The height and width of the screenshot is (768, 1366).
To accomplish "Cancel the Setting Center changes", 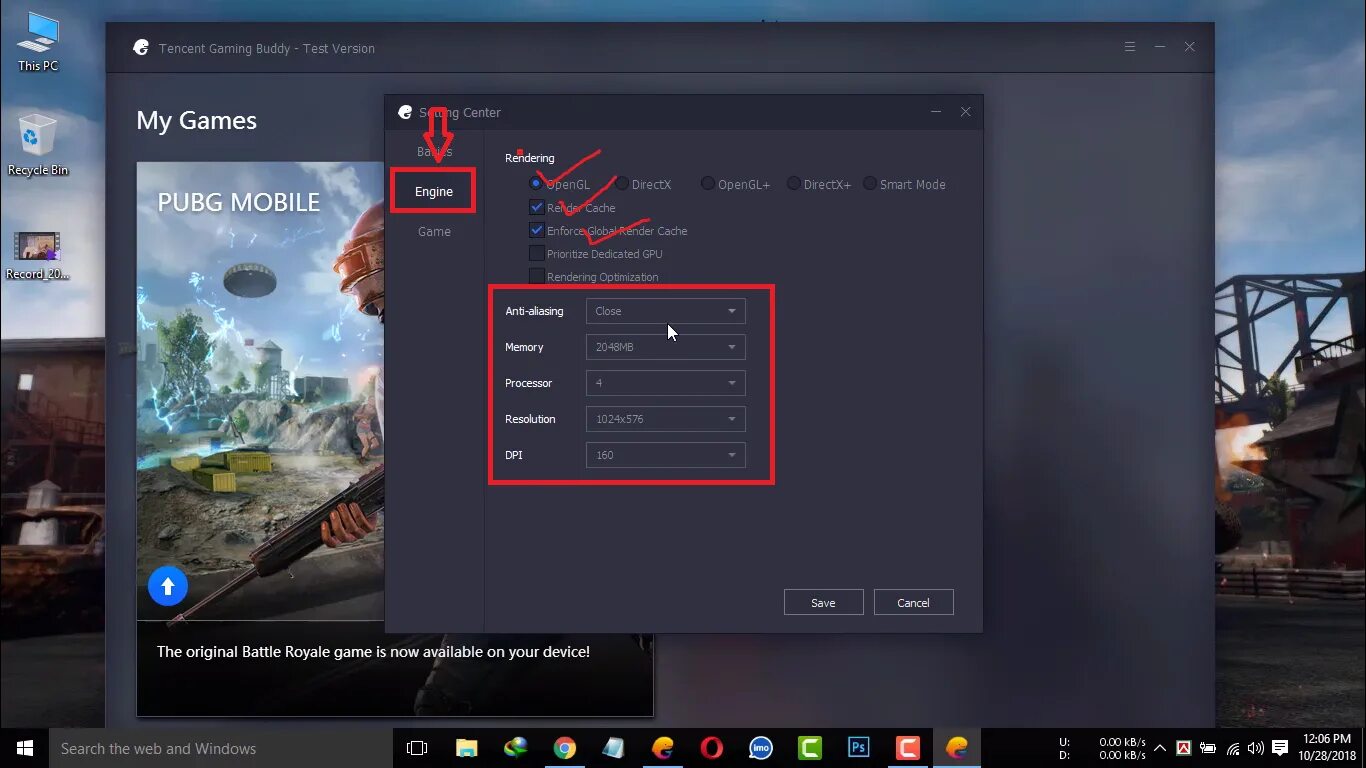I will point(913,602).
